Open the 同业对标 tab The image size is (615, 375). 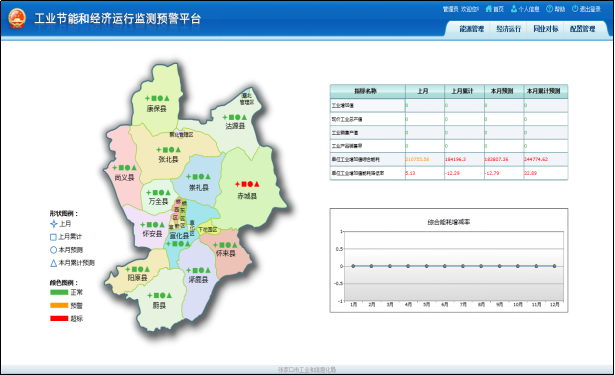click(x=545, y=29)
